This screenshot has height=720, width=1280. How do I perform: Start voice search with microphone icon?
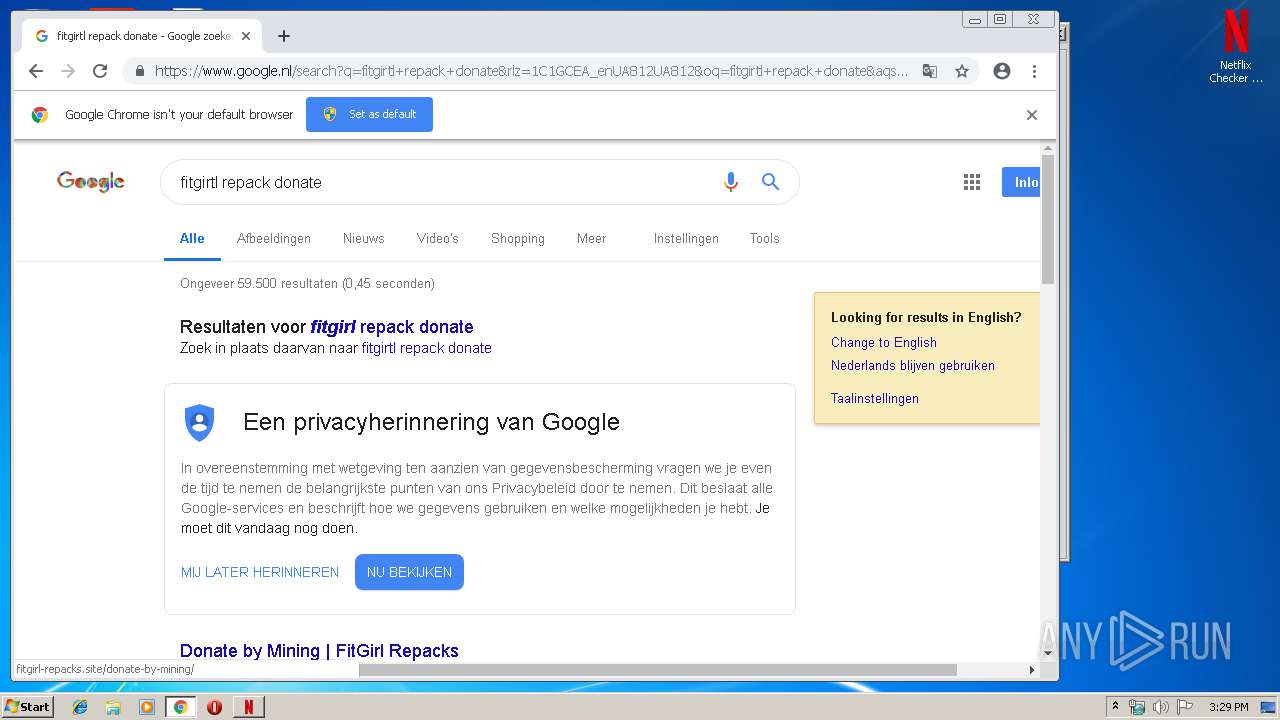click(x=731, y=182)
